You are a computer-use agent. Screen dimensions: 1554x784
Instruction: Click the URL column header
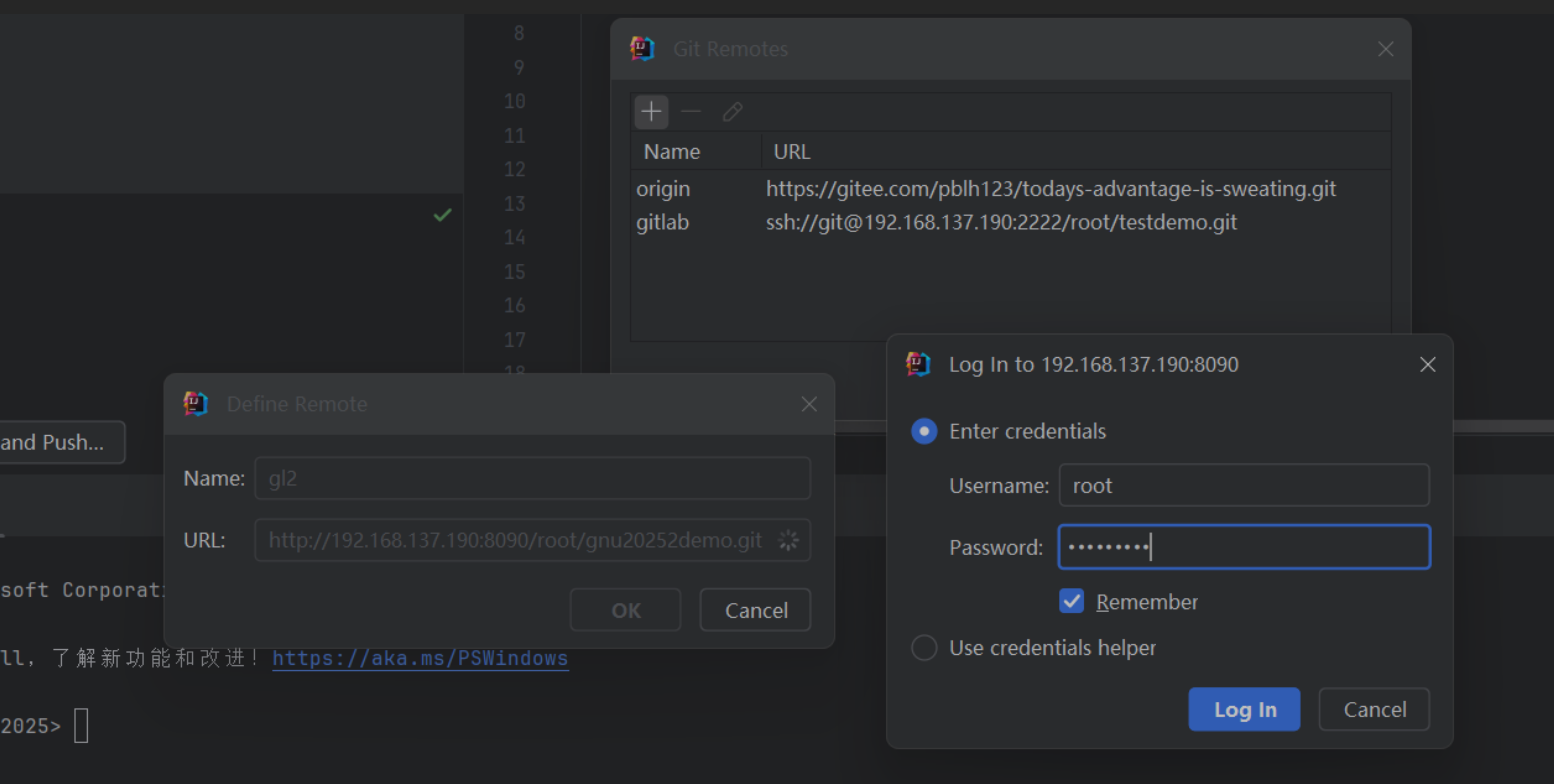tap(1076, 152)
